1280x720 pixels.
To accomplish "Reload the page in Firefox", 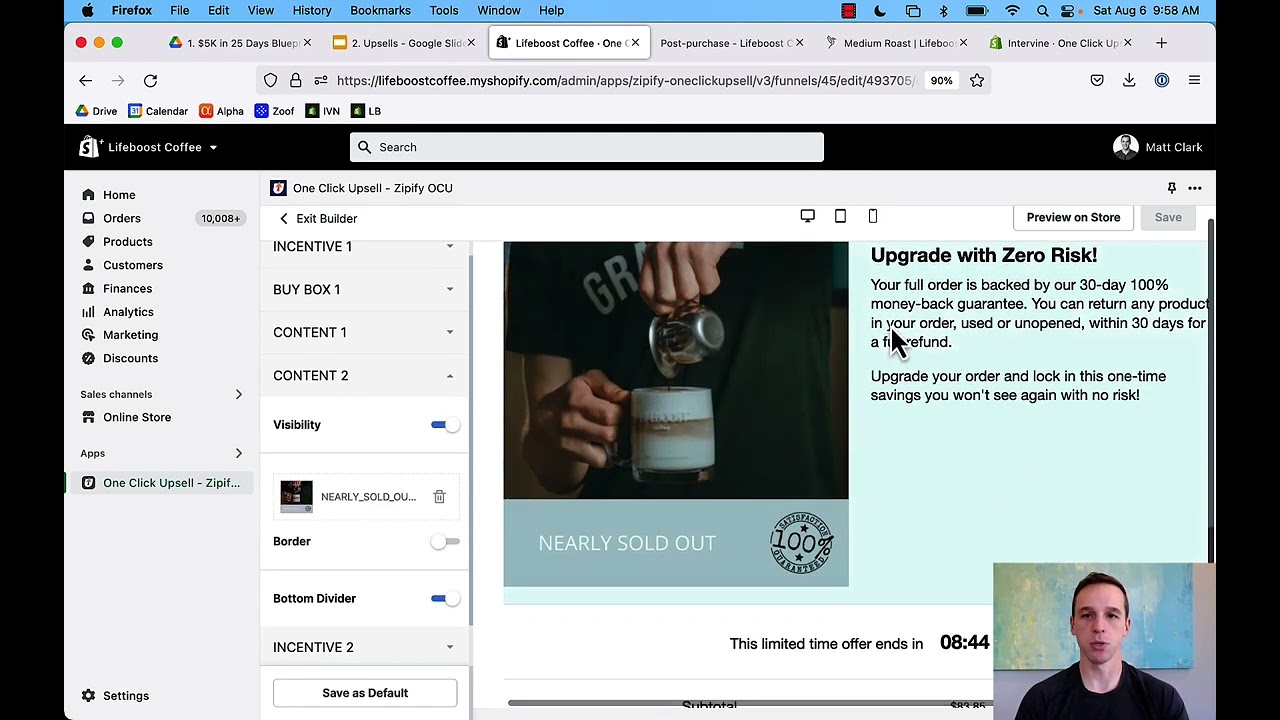I will 150,80.
